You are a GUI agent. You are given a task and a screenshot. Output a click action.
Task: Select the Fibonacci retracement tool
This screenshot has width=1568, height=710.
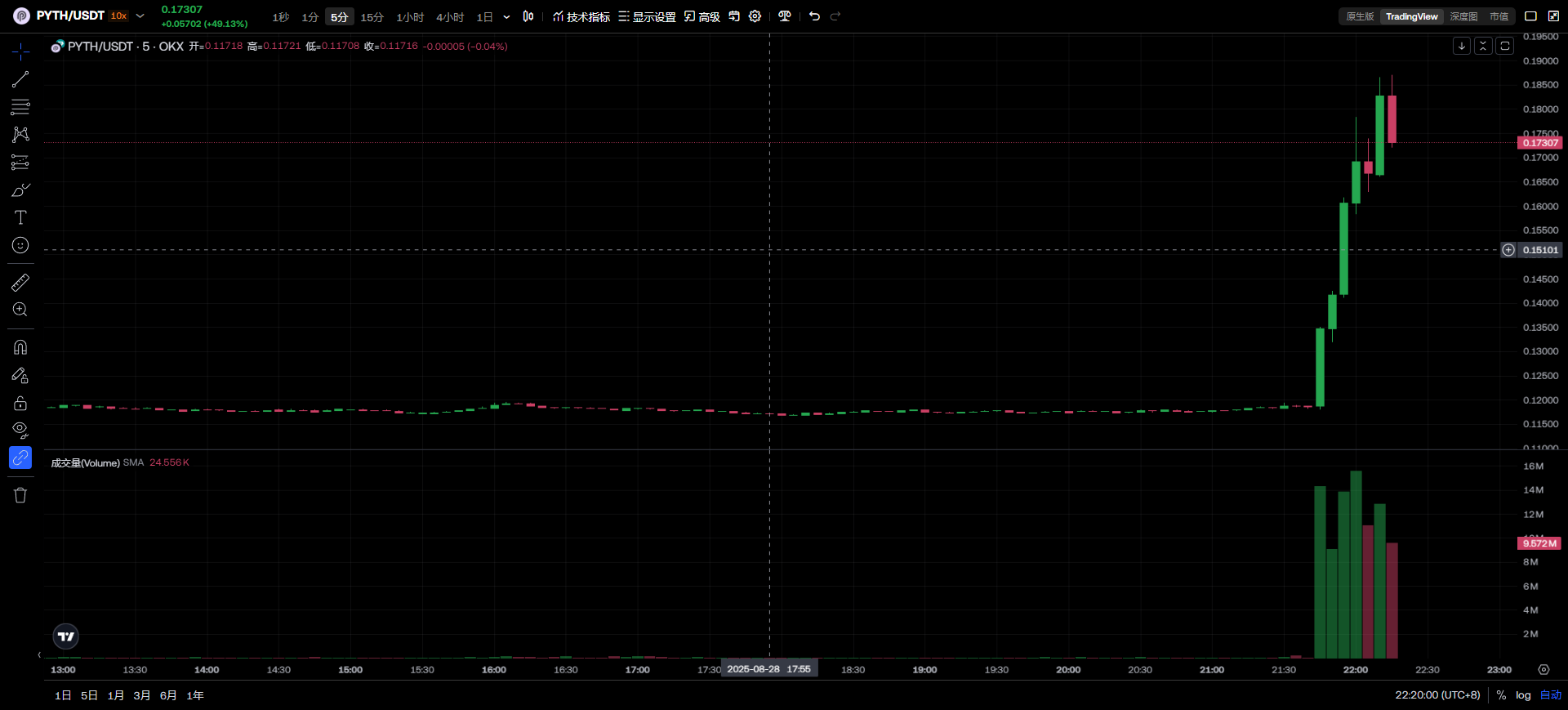point(20,107)
